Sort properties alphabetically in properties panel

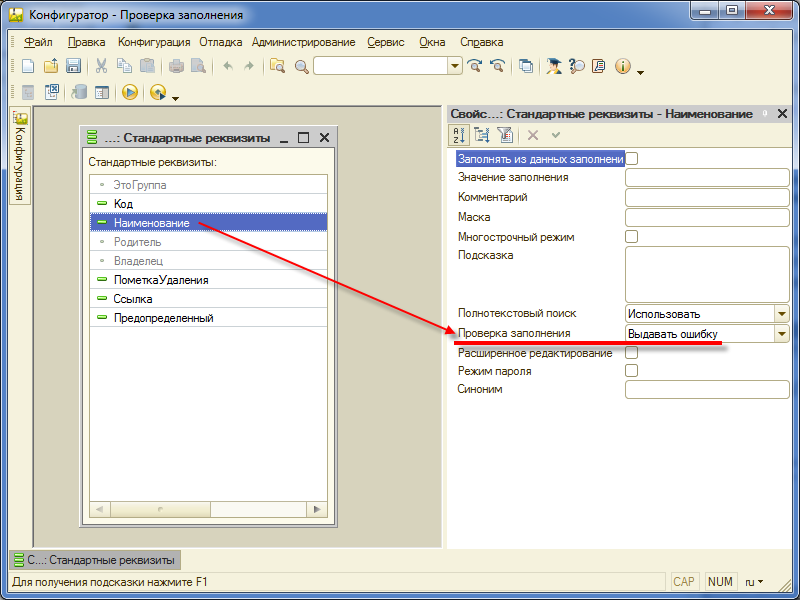coord(459,135)
